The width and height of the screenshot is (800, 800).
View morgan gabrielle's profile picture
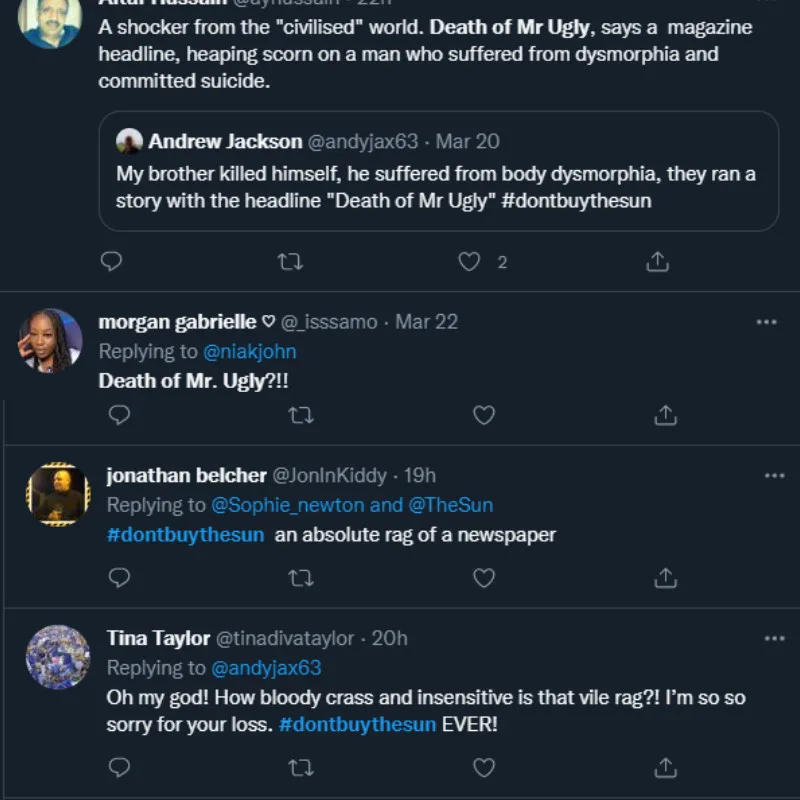pyautogui.click(x=50, y=340)
